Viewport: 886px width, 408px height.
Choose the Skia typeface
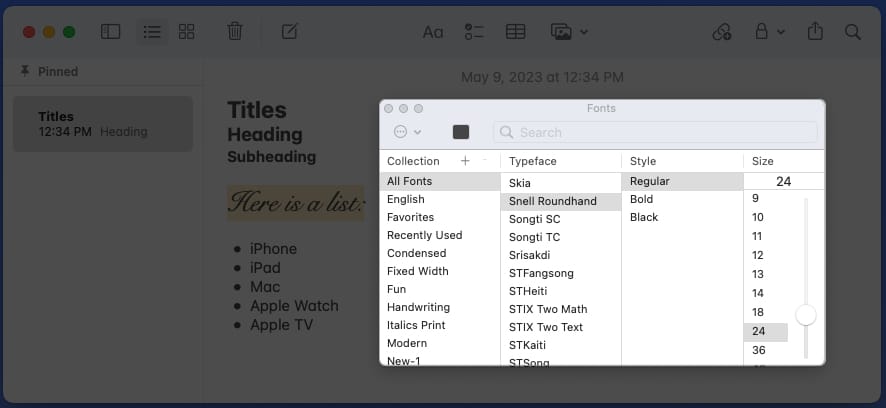pos(561,183)
